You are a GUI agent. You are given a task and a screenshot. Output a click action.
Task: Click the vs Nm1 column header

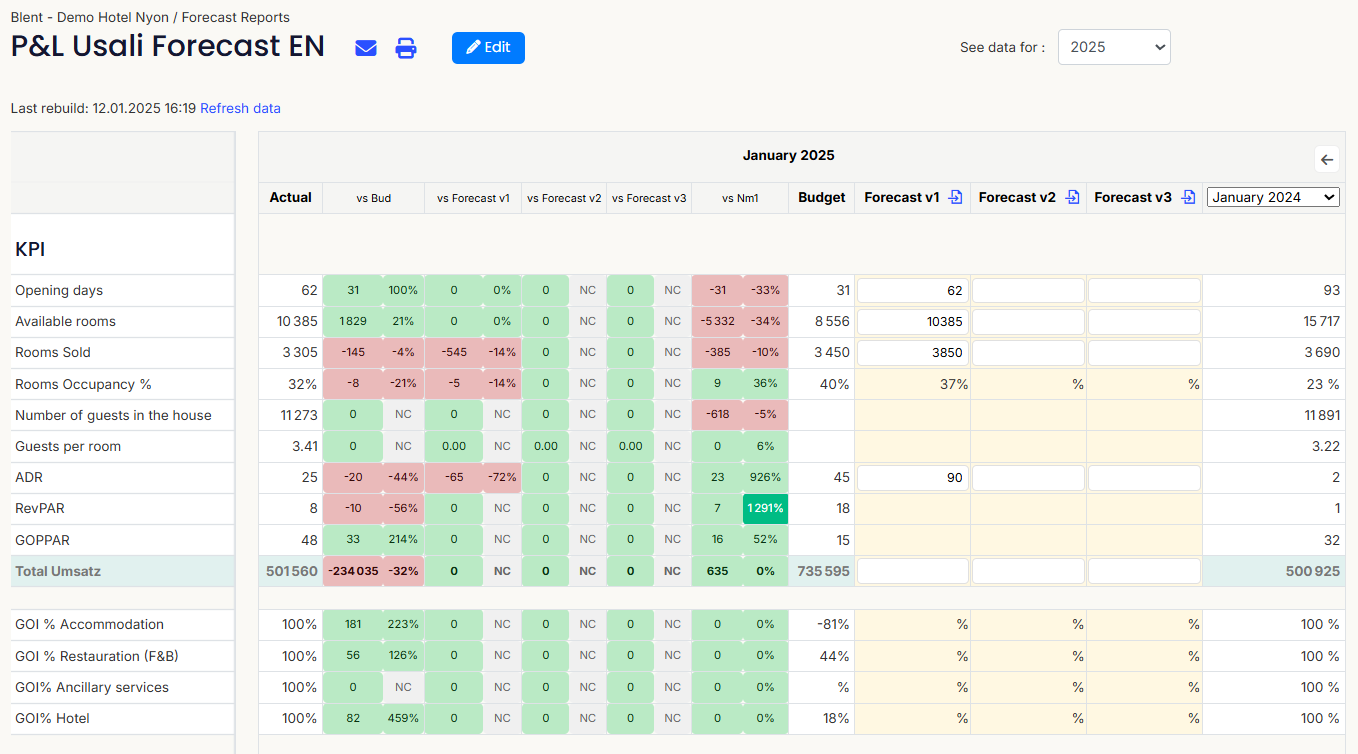point(740,198)
